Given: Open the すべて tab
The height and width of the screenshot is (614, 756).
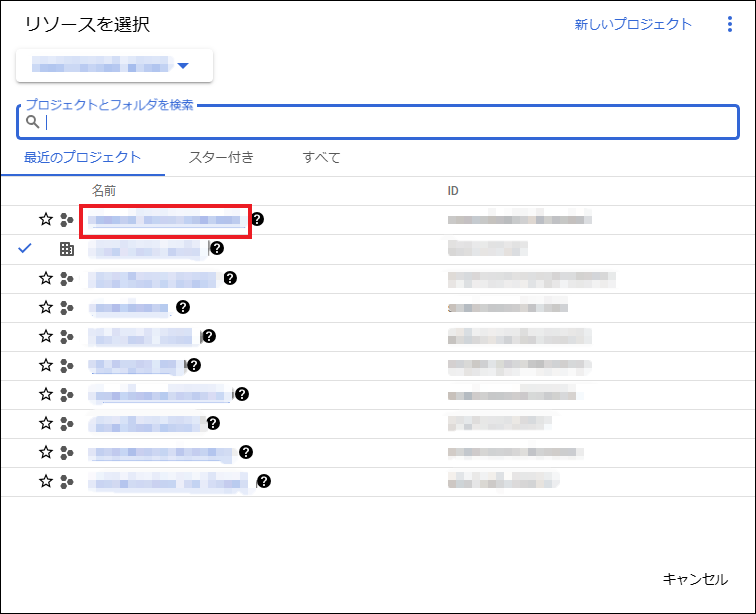Looking at the screenshot, I should click(321, 157).
